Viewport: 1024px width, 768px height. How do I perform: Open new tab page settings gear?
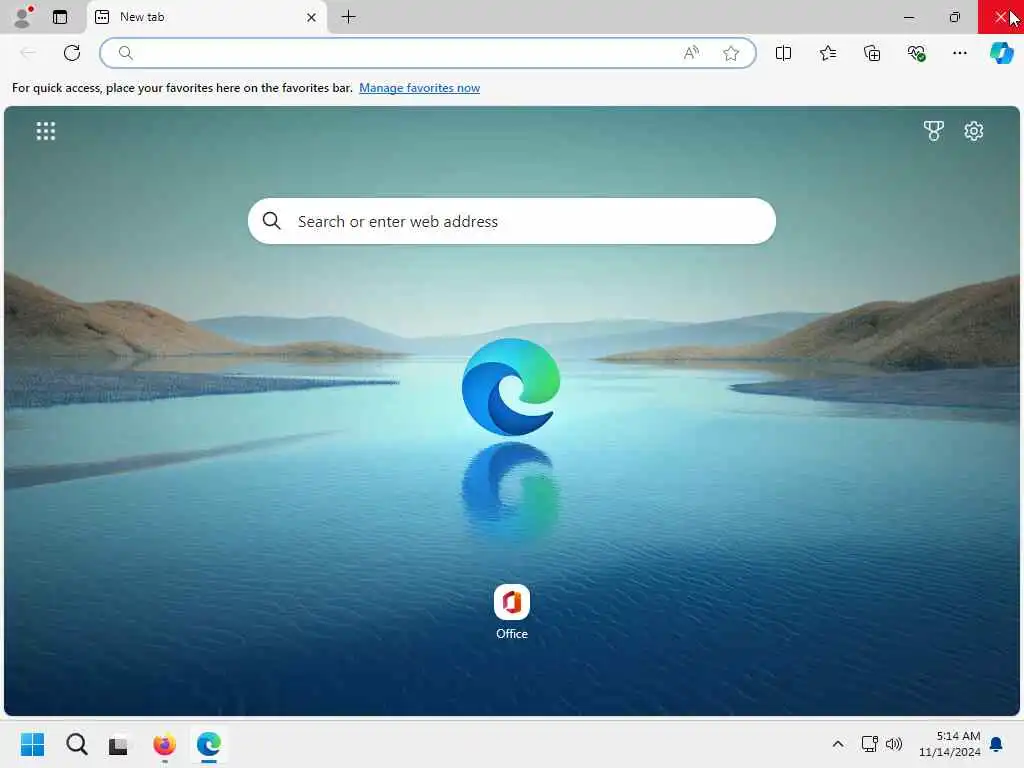click(973, 131)
